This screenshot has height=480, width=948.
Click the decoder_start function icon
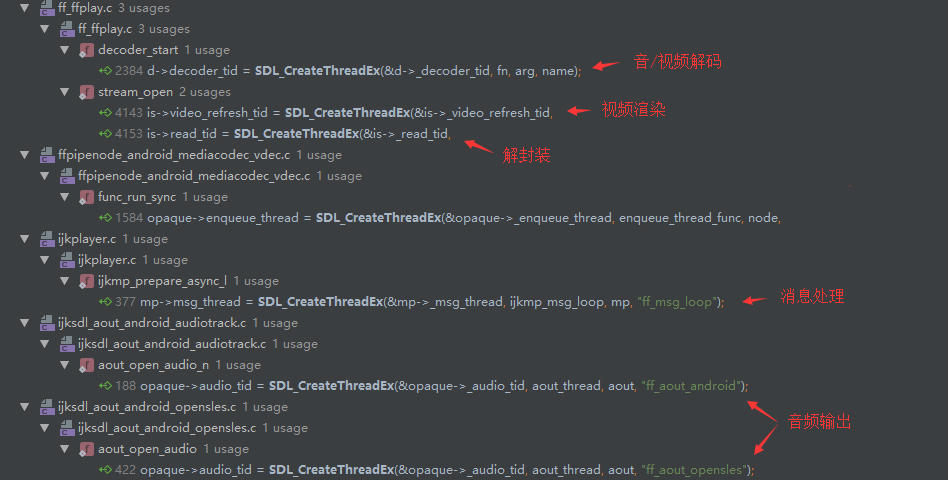click(86, 50)
